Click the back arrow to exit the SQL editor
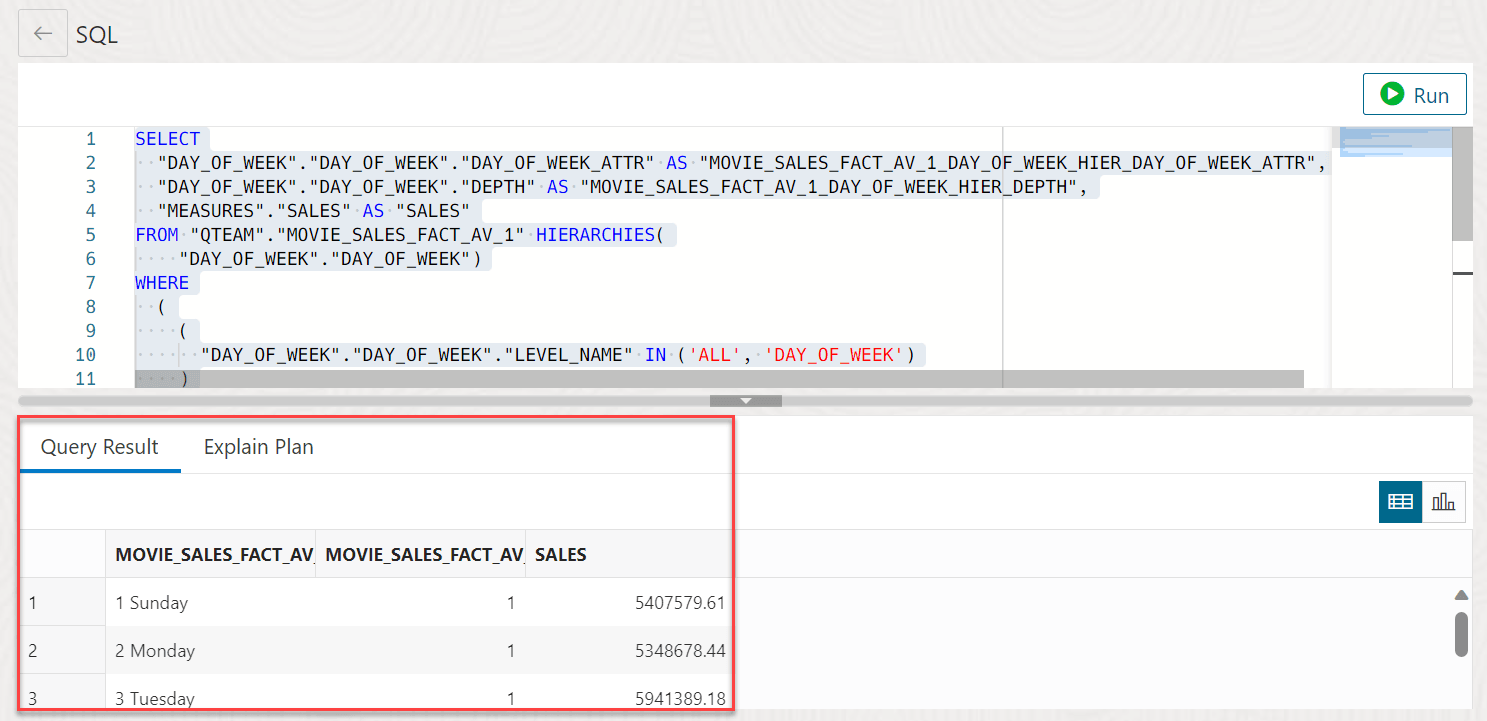This screenshot has width=1487, height=721. point(42,33)
